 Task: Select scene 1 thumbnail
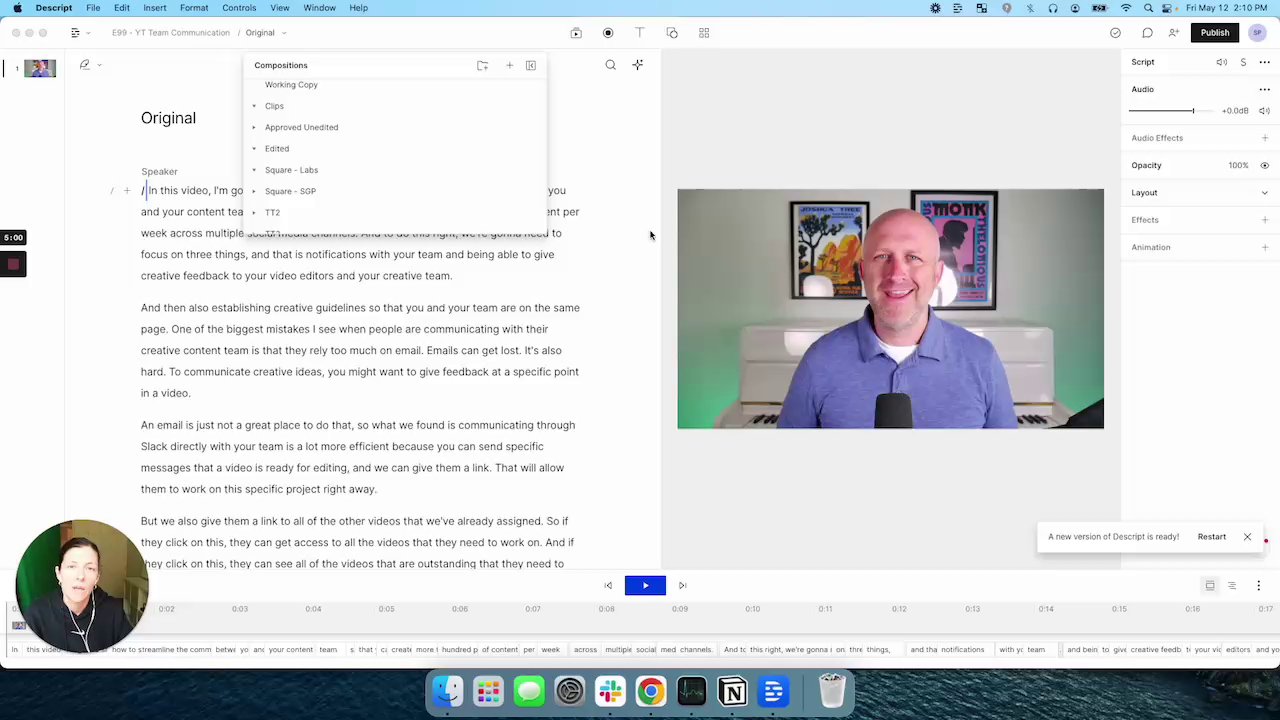click(x=40, y=69)
